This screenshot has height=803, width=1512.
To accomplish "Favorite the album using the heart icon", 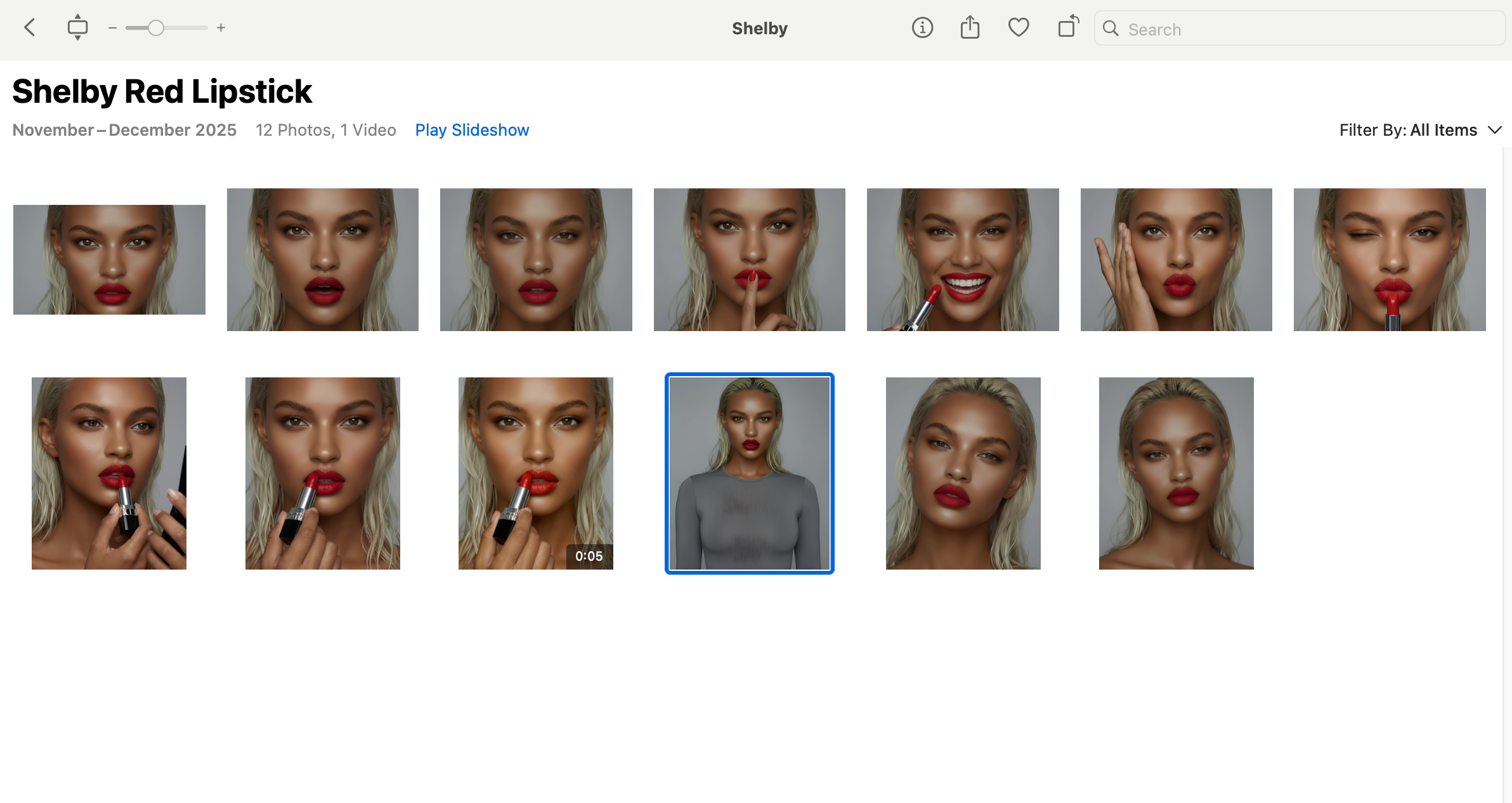I will click(1018, 27).
